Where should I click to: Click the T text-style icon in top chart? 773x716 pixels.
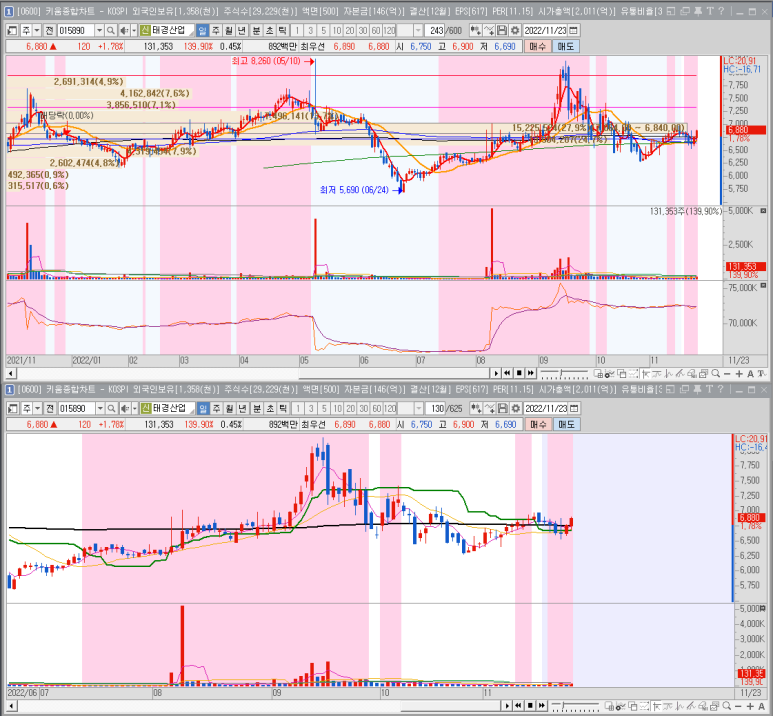[x=762, y=374]
